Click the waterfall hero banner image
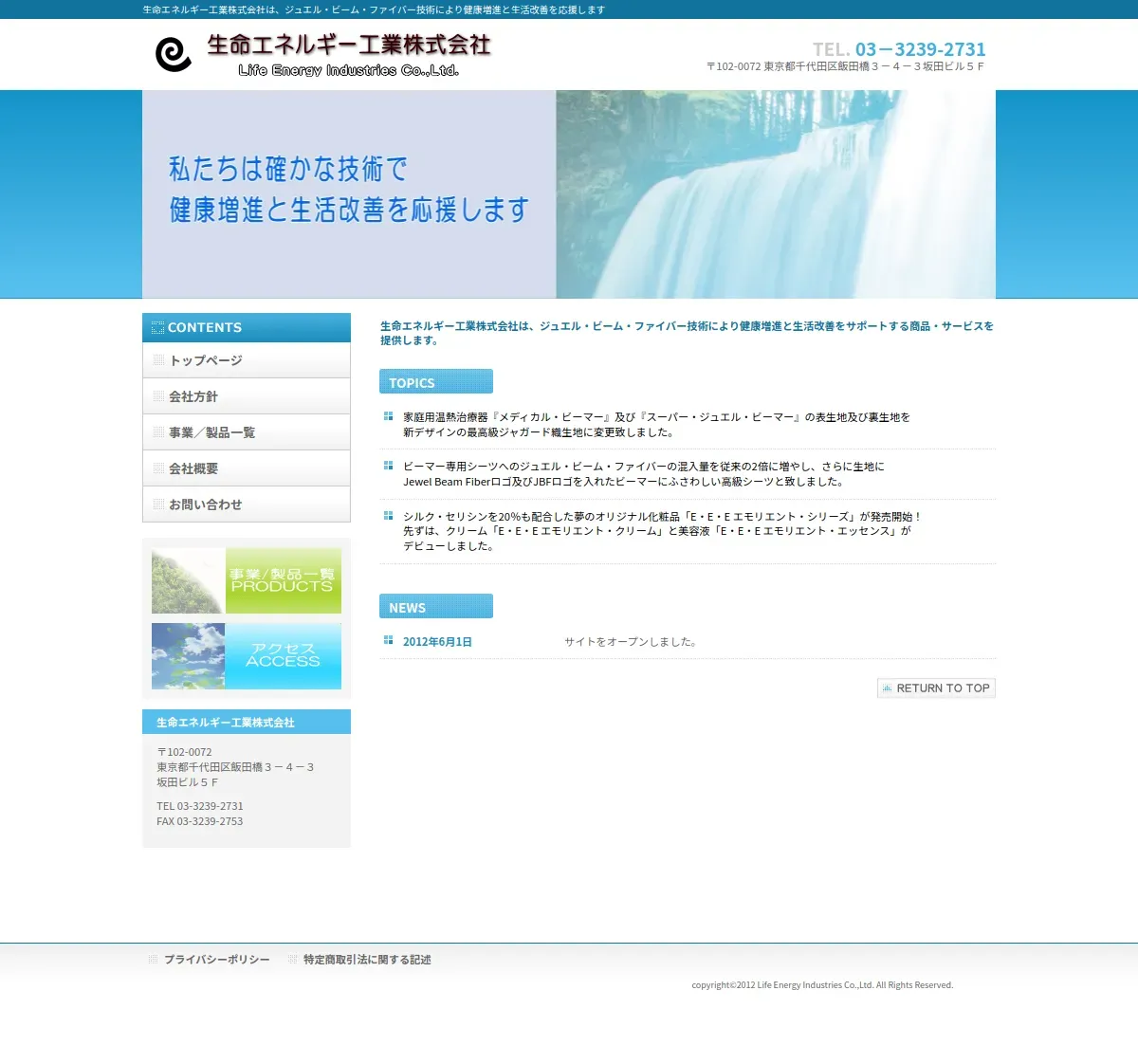1138x1064 pixels. pos(569,194)
